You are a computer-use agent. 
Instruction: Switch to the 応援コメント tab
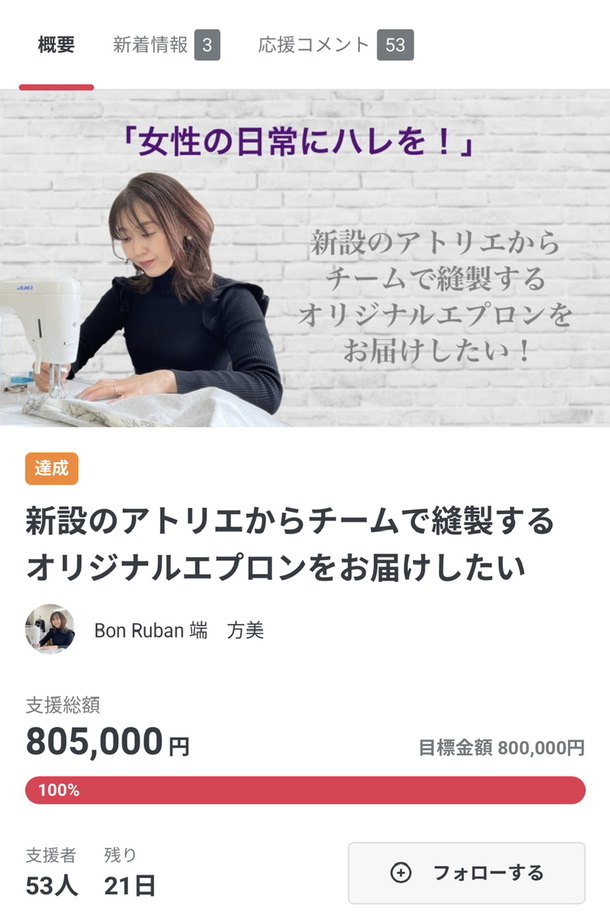pos(314,45)
